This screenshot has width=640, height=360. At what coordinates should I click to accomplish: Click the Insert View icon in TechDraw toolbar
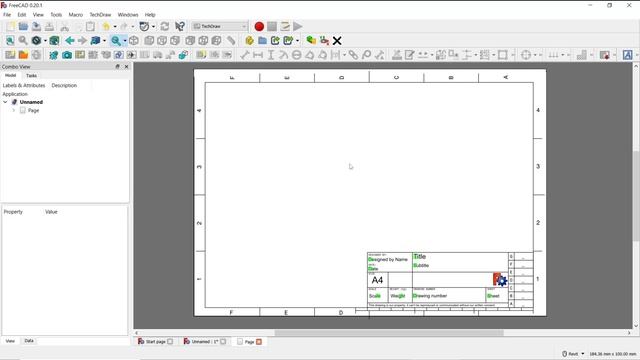click(x=53, y=55)
